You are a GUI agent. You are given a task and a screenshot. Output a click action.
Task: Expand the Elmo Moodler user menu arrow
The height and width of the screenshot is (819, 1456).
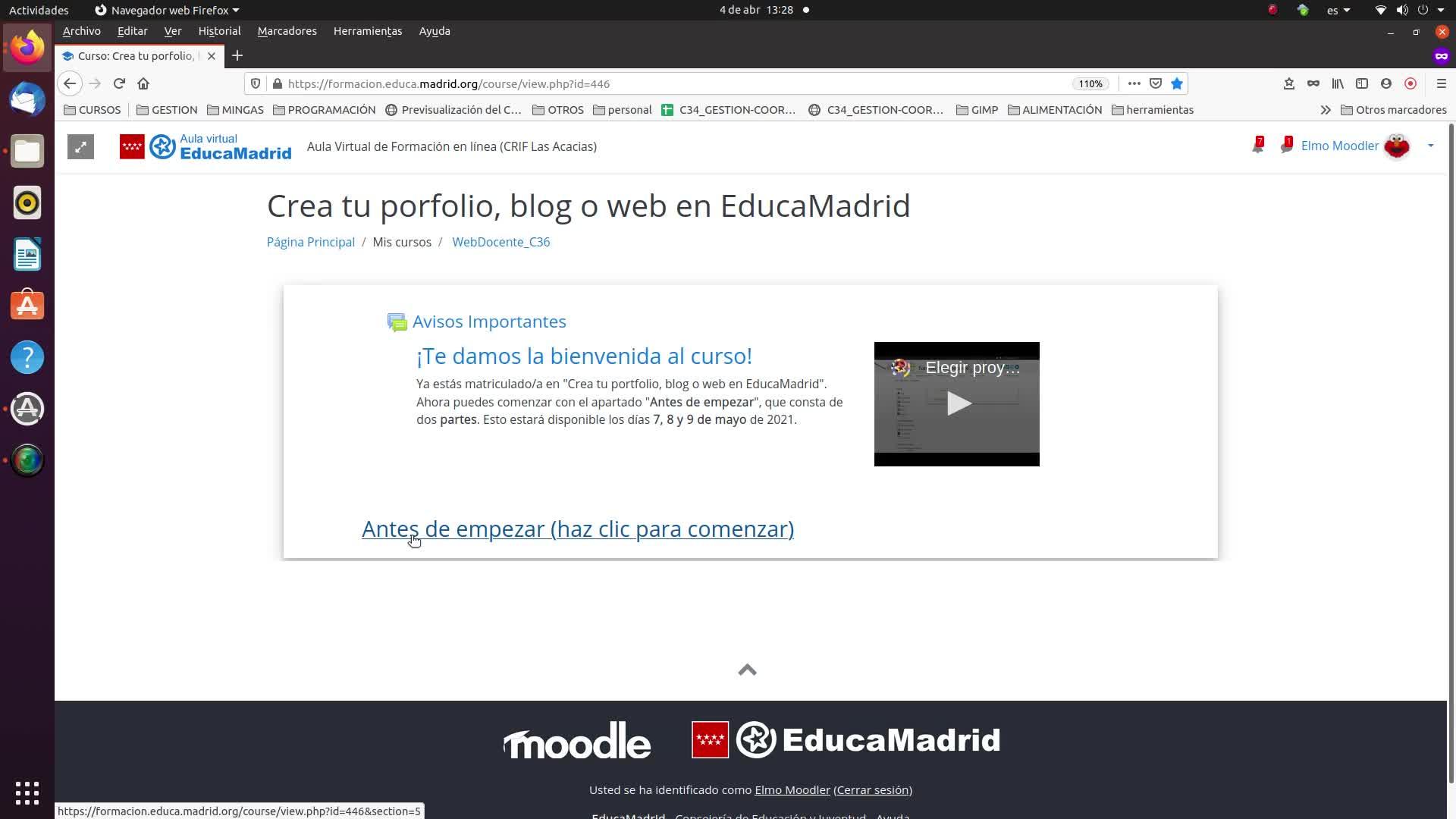pyautogui.click(x=1430, y=146)
